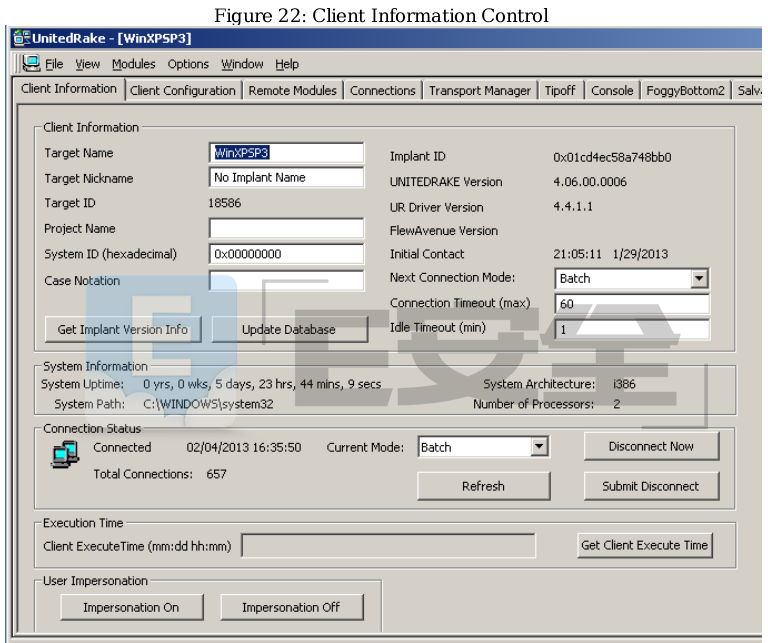Click the Impersonation Off button
The height and width of the screenshot is (643, 768).
point(292,607)
